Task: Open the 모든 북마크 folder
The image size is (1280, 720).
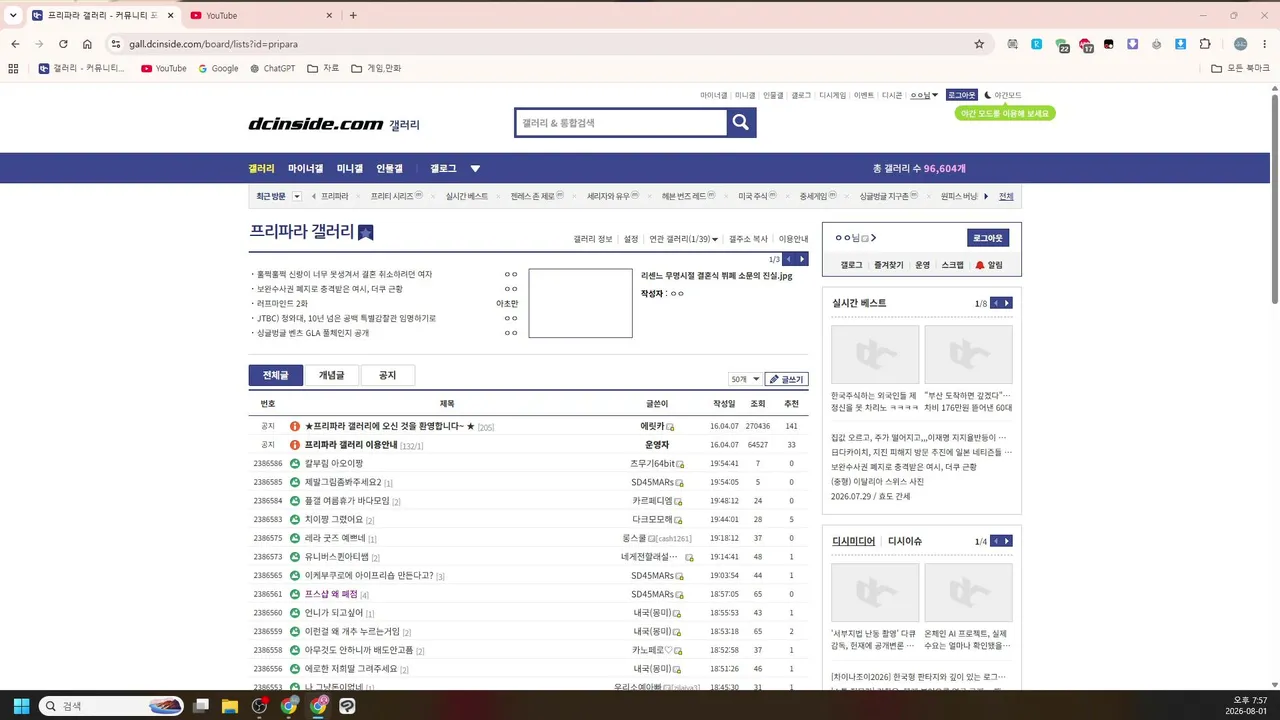Action: click(x=1240, y=69)
